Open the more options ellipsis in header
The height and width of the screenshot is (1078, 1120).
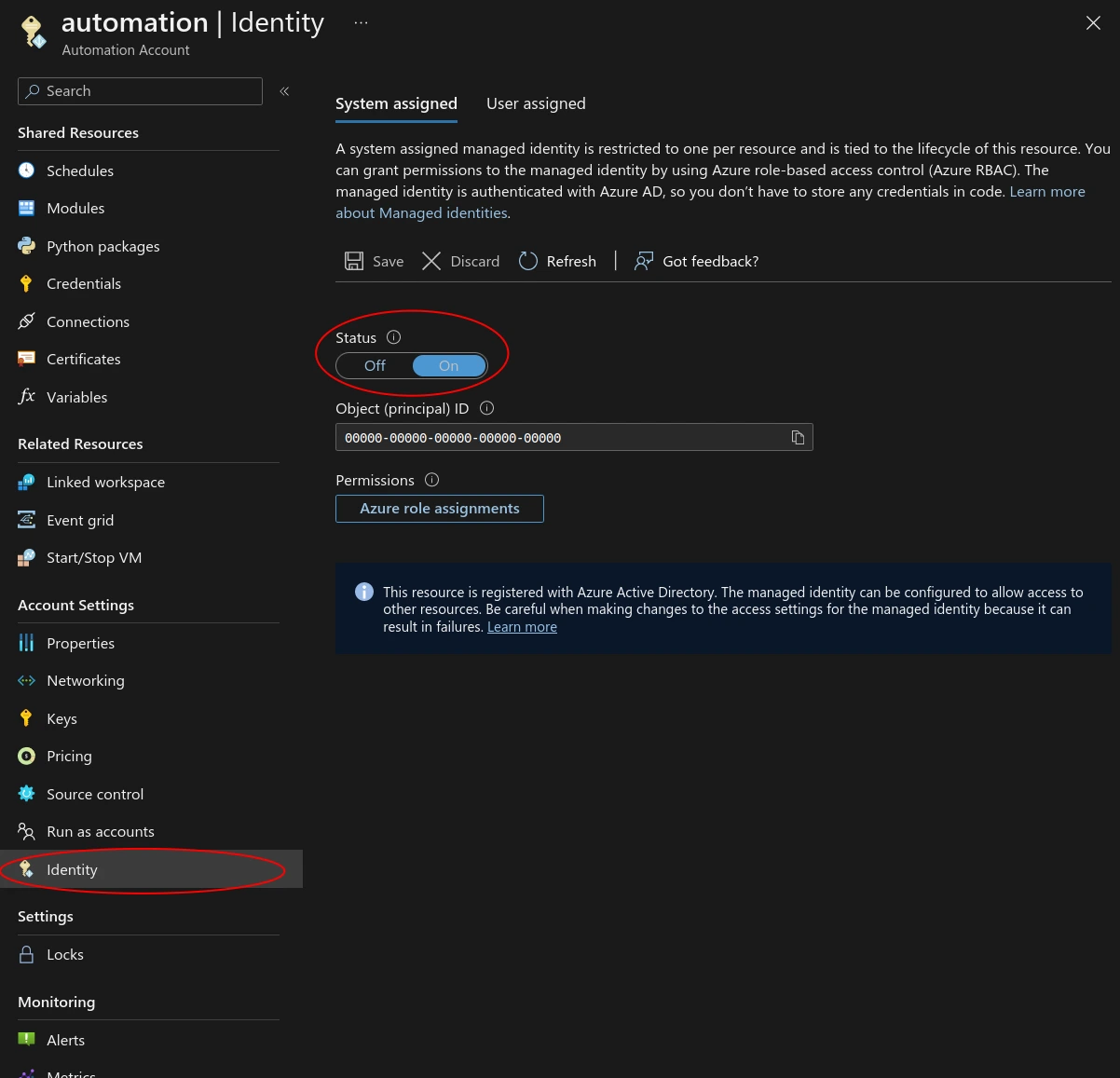coord(361,23)
